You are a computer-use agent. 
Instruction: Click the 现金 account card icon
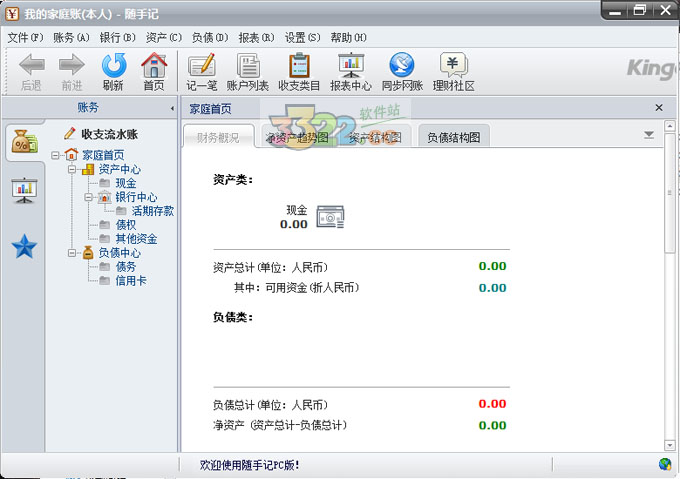(x=330, y=216)
